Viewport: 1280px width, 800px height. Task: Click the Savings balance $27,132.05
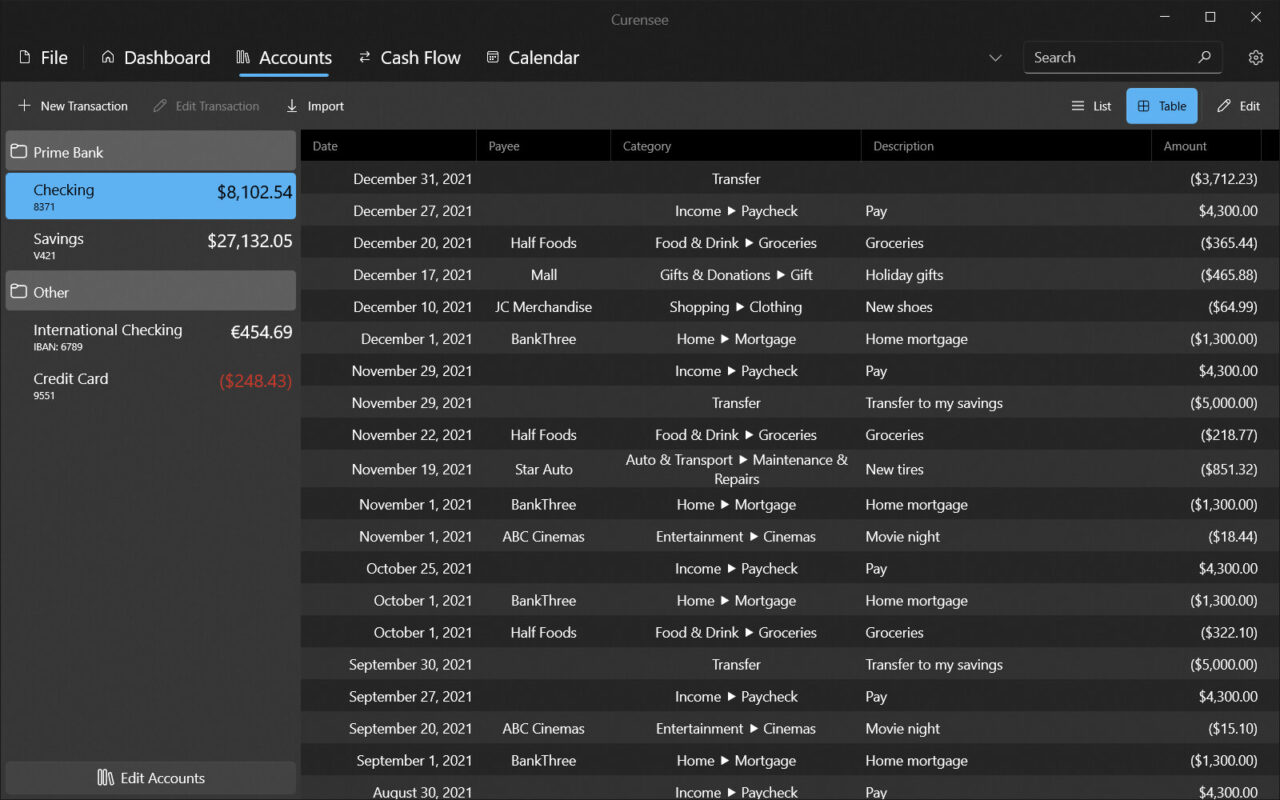coord(250,241)
